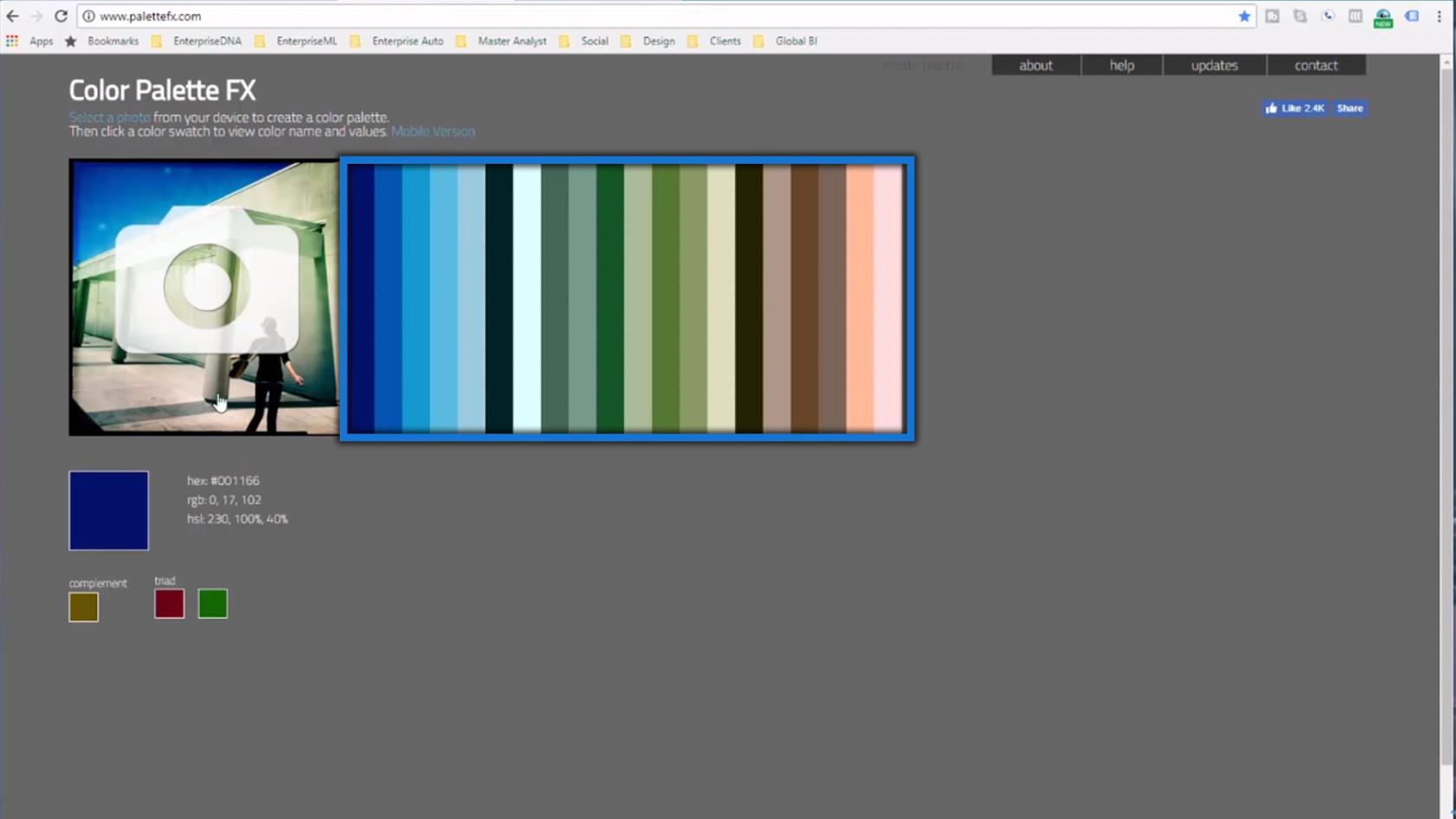This screenshot has height=819, width=1456.
Task: Click the contact menu item
Action: [x=1316, y=65]
